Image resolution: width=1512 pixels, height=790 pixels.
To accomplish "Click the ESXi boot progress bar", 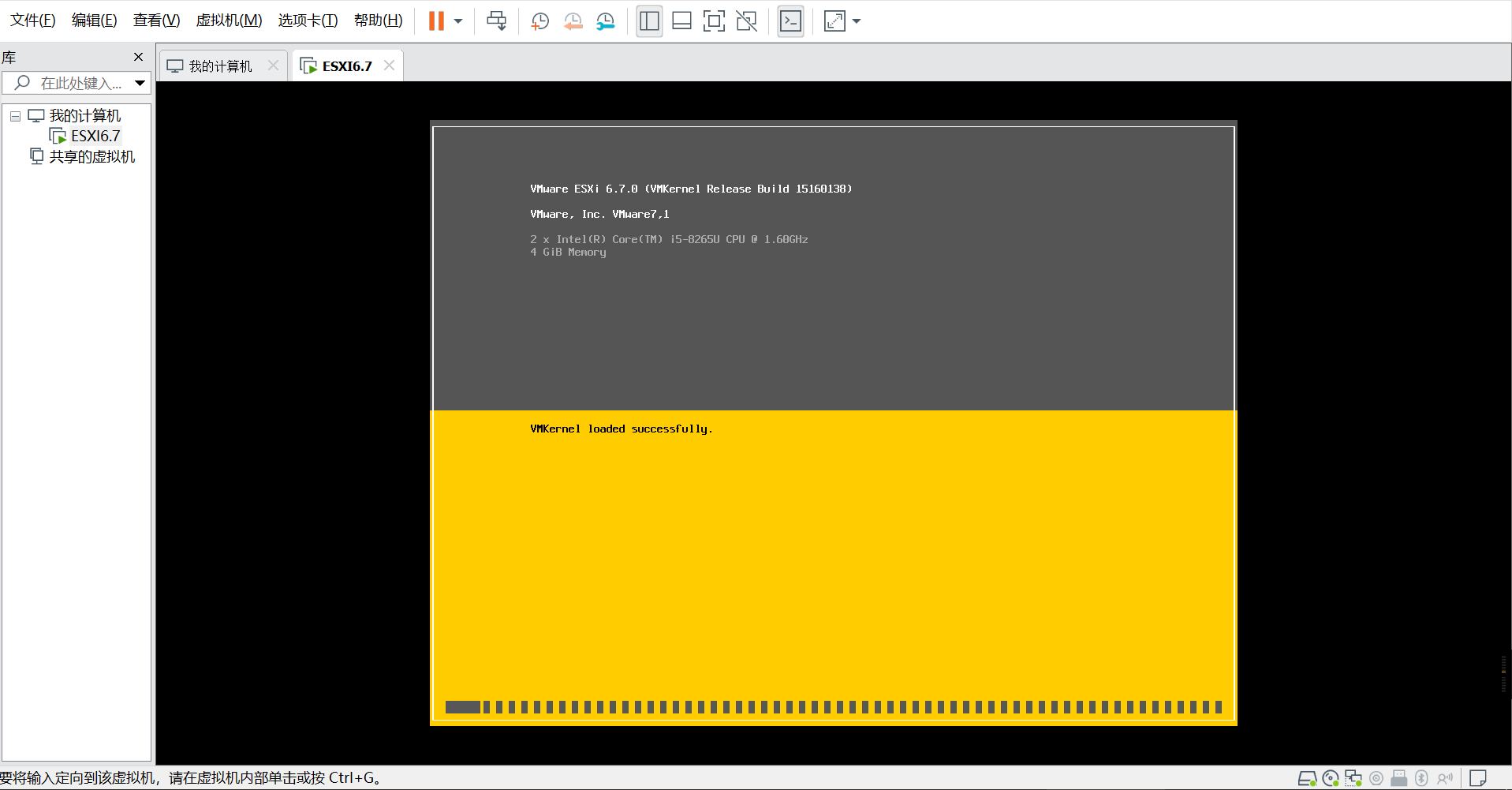I will pos(834,707).
